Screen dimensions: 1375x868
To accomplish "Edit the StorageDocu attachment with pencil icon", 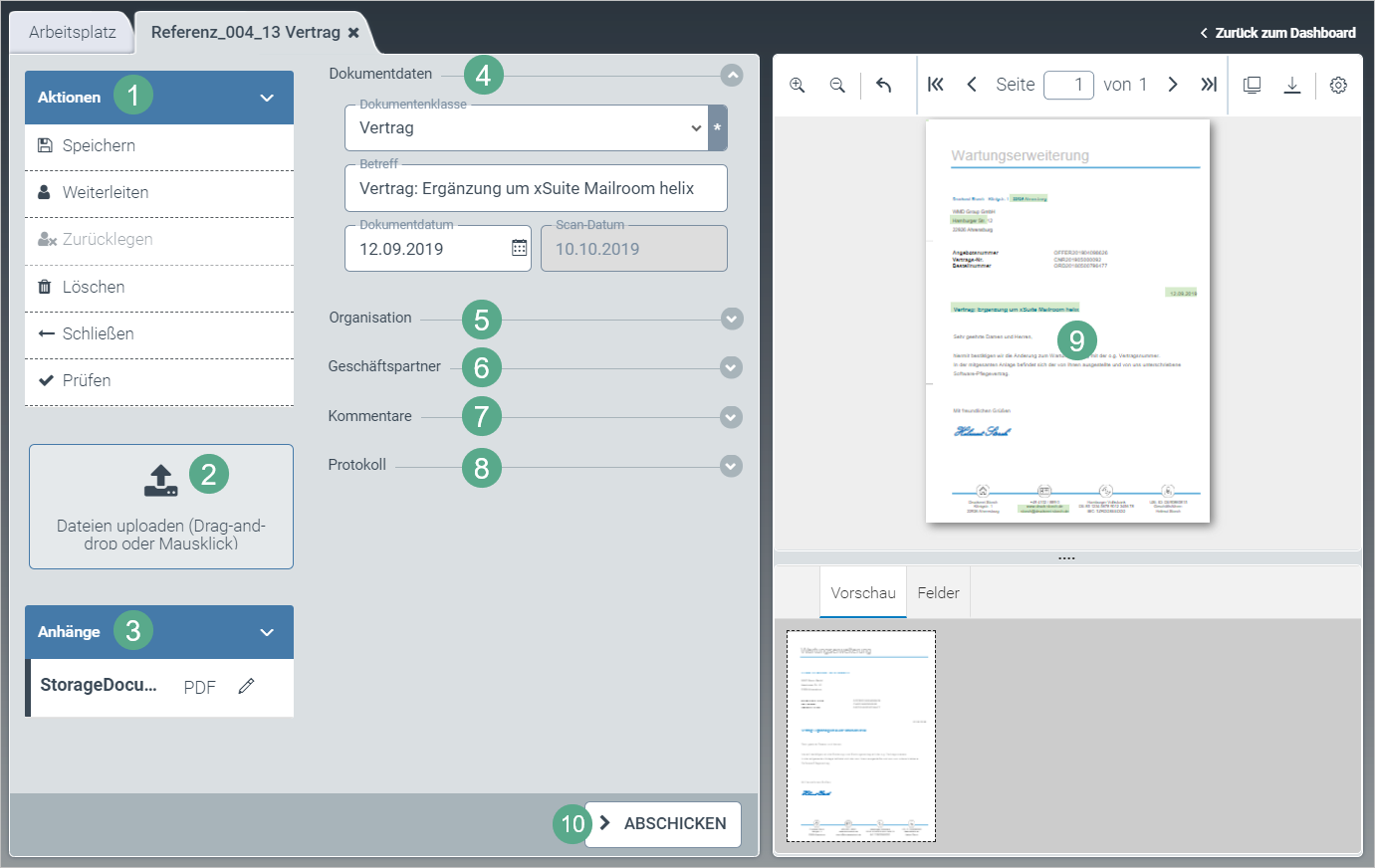I will (x=246, y=686).
